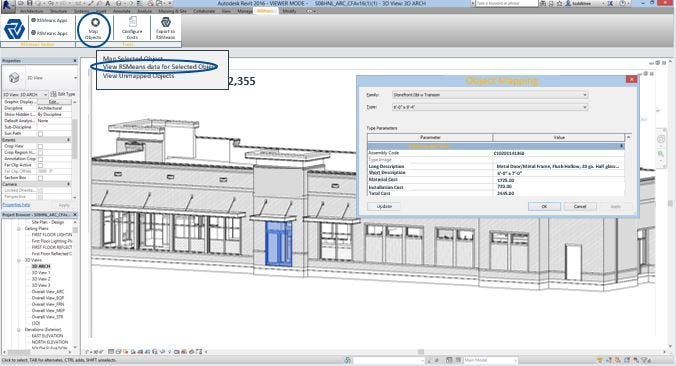Click Cancel in Object Mapping dialog

[580, 206]
